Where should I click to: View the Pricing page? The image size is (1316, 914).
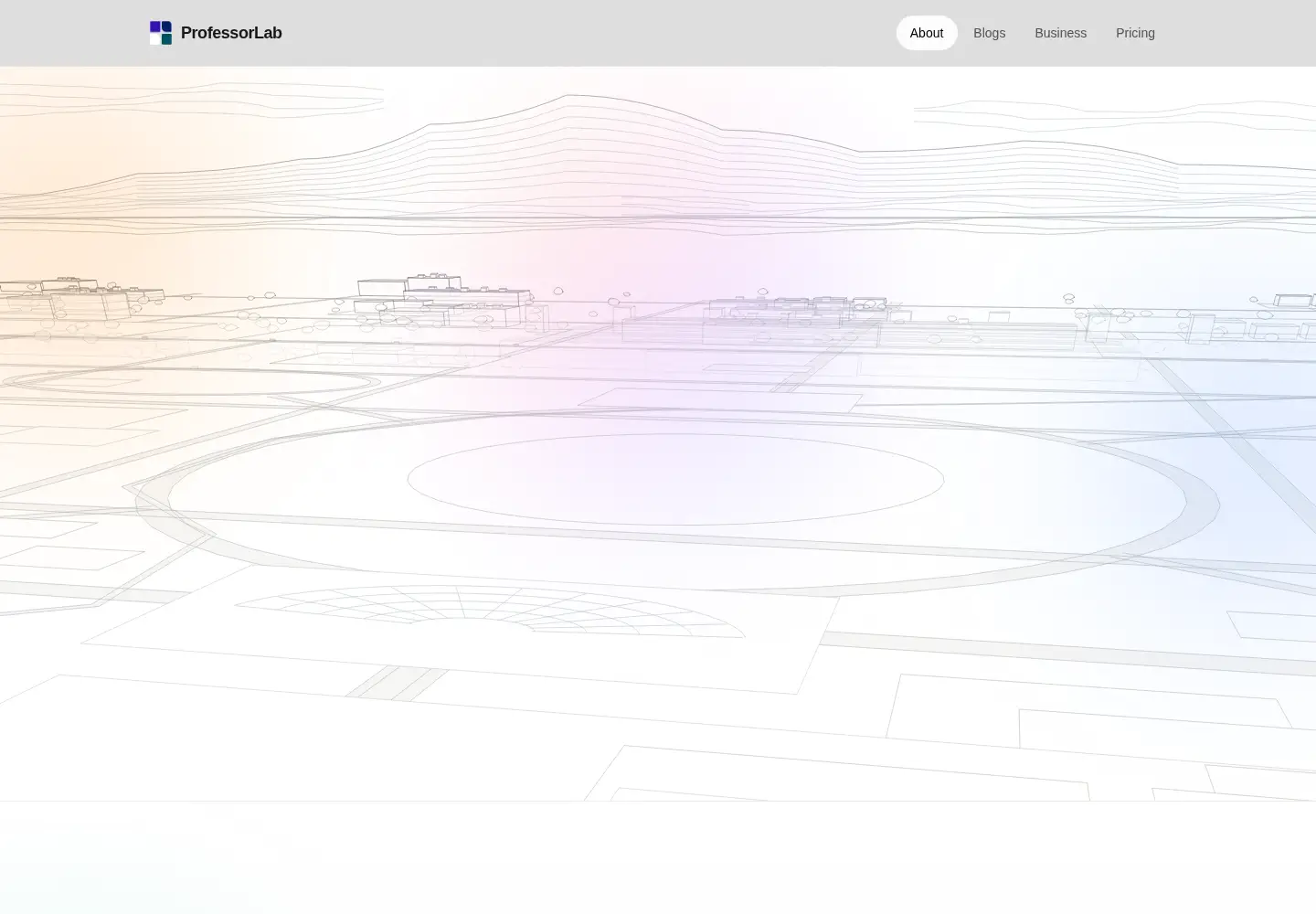pos(1135,33)
